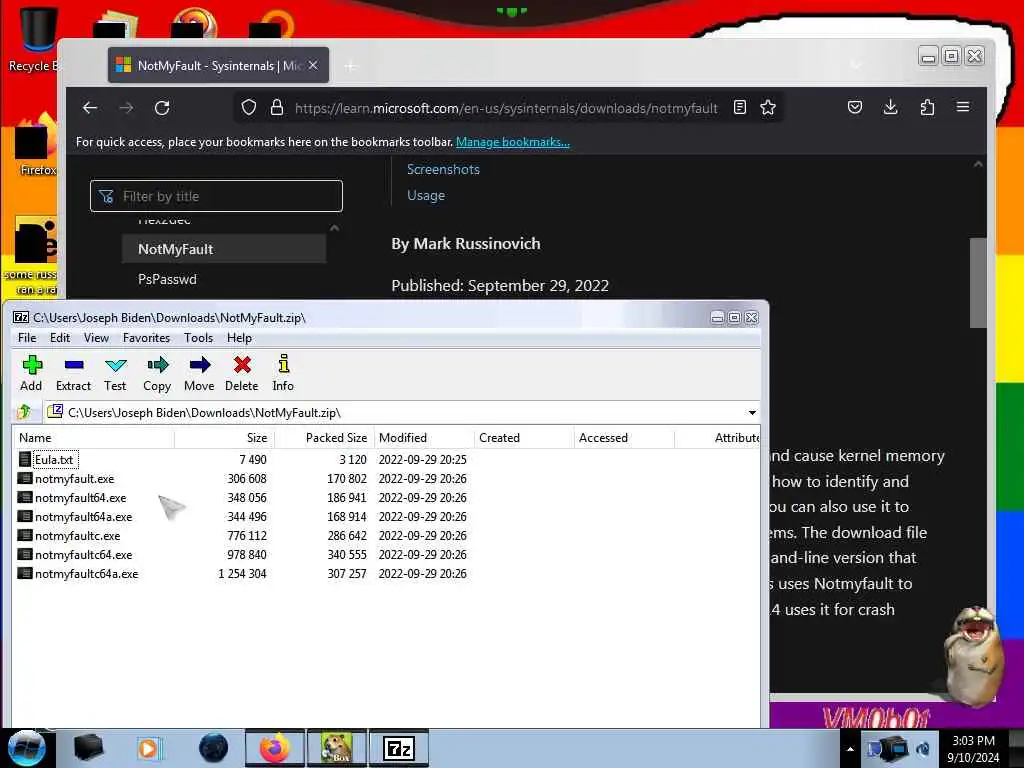
Task: Sort files by Size column header
Action: pyautogui.click(x=225, y=438)
